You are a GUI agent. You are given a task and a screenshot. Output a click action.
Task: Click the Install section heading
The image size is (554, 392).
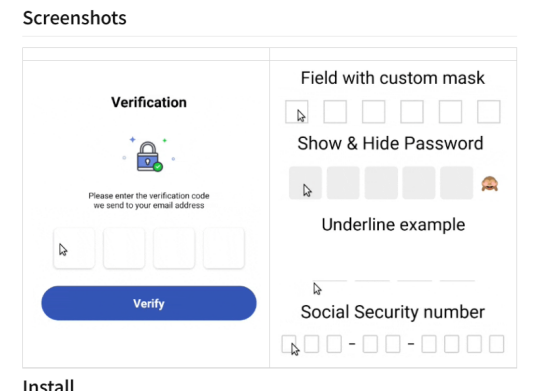48,385
